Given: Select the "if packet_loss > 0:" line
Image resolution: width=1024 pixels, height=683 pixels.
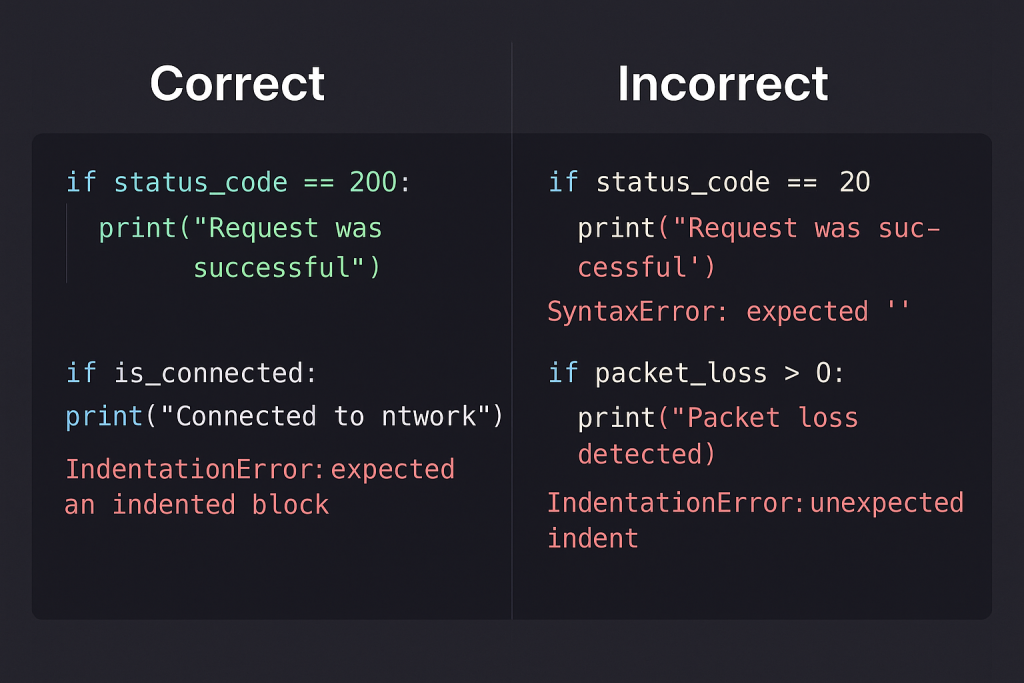Looking at the screenshot, I should [x=696, y=373].
